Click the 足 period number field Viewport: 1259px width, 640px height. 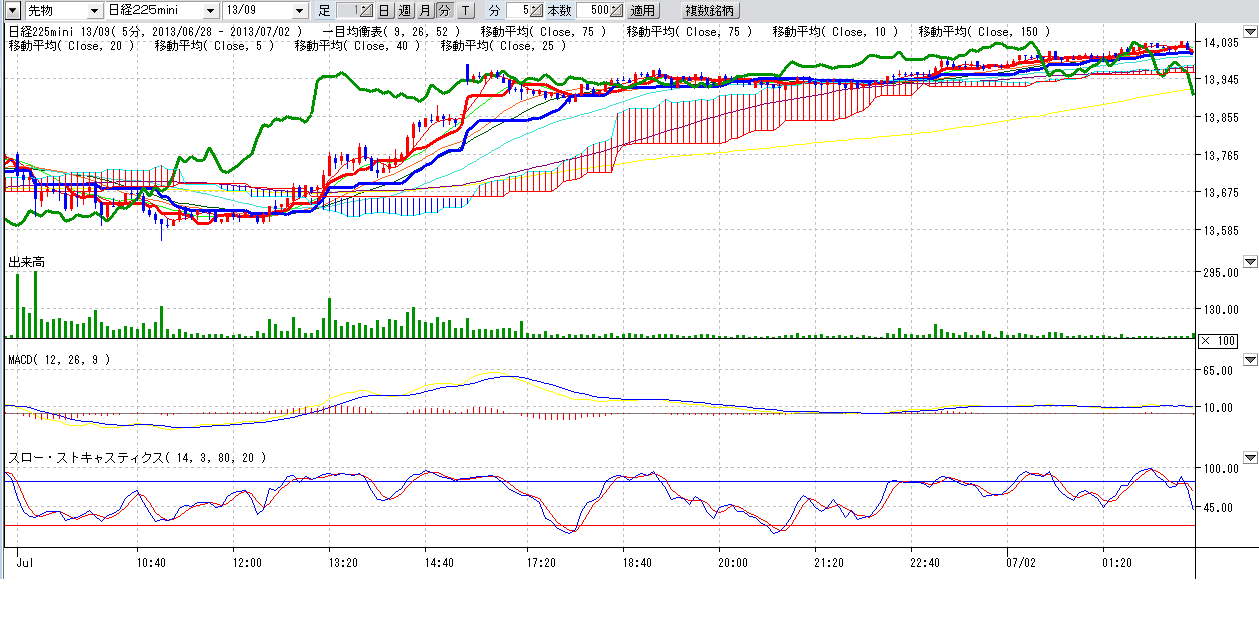tap(352, 11)
